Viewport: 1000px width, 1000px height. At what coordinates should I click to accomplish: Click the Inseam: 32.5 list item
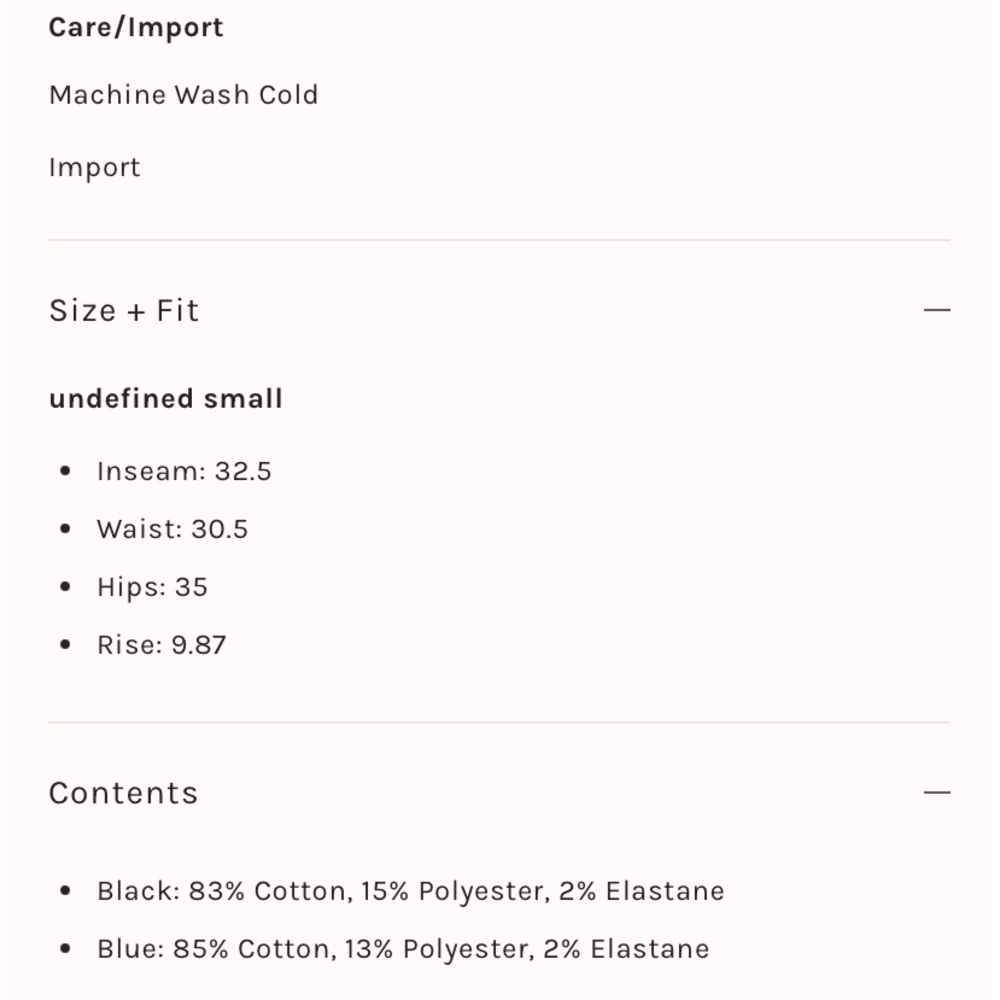[x=184, y=471]
